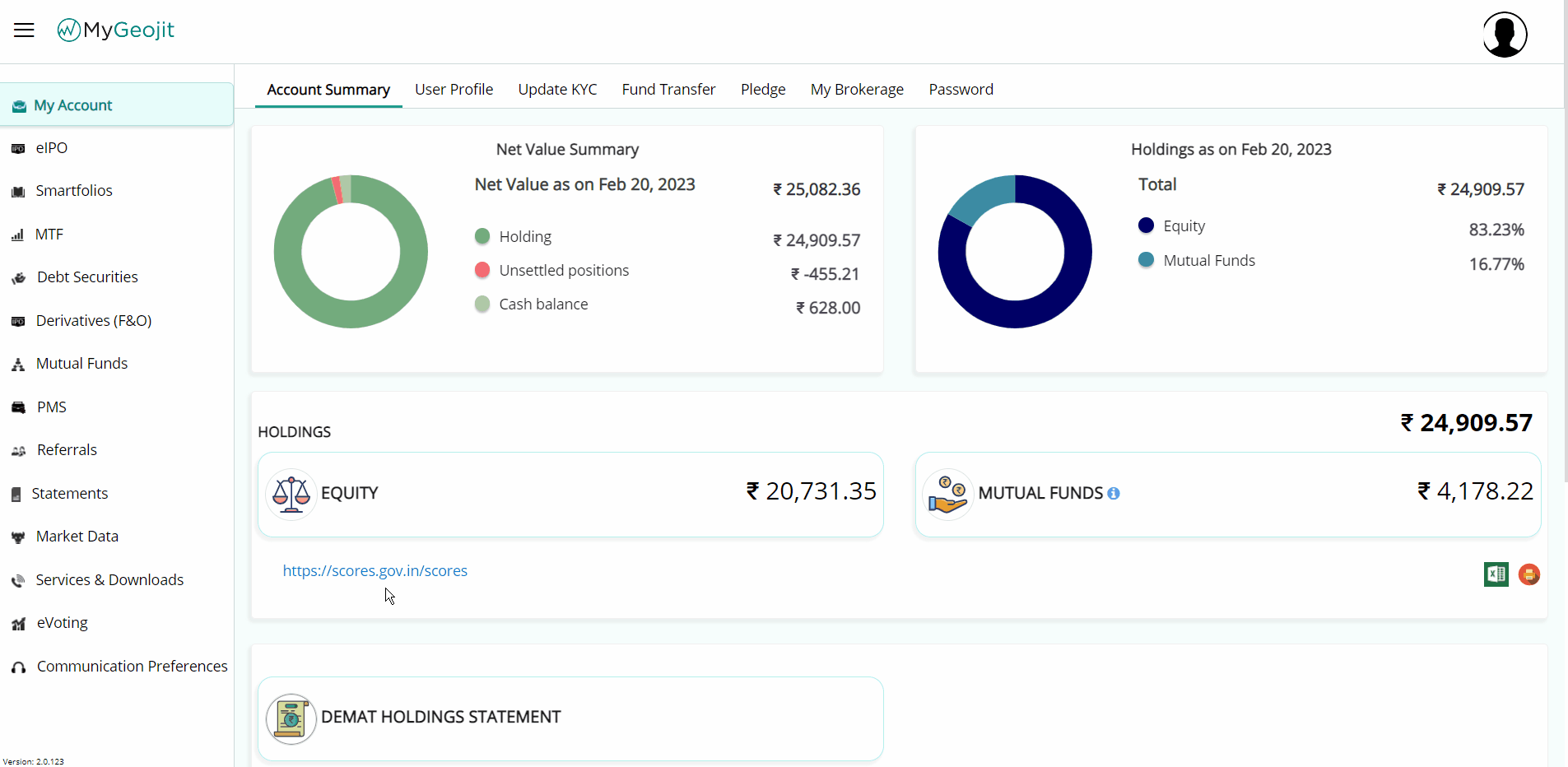This screenshot has width=1568, height=767.
Task: Print holdings using the printer icon
Action: pyautogui.click(x=1529, y=574)
